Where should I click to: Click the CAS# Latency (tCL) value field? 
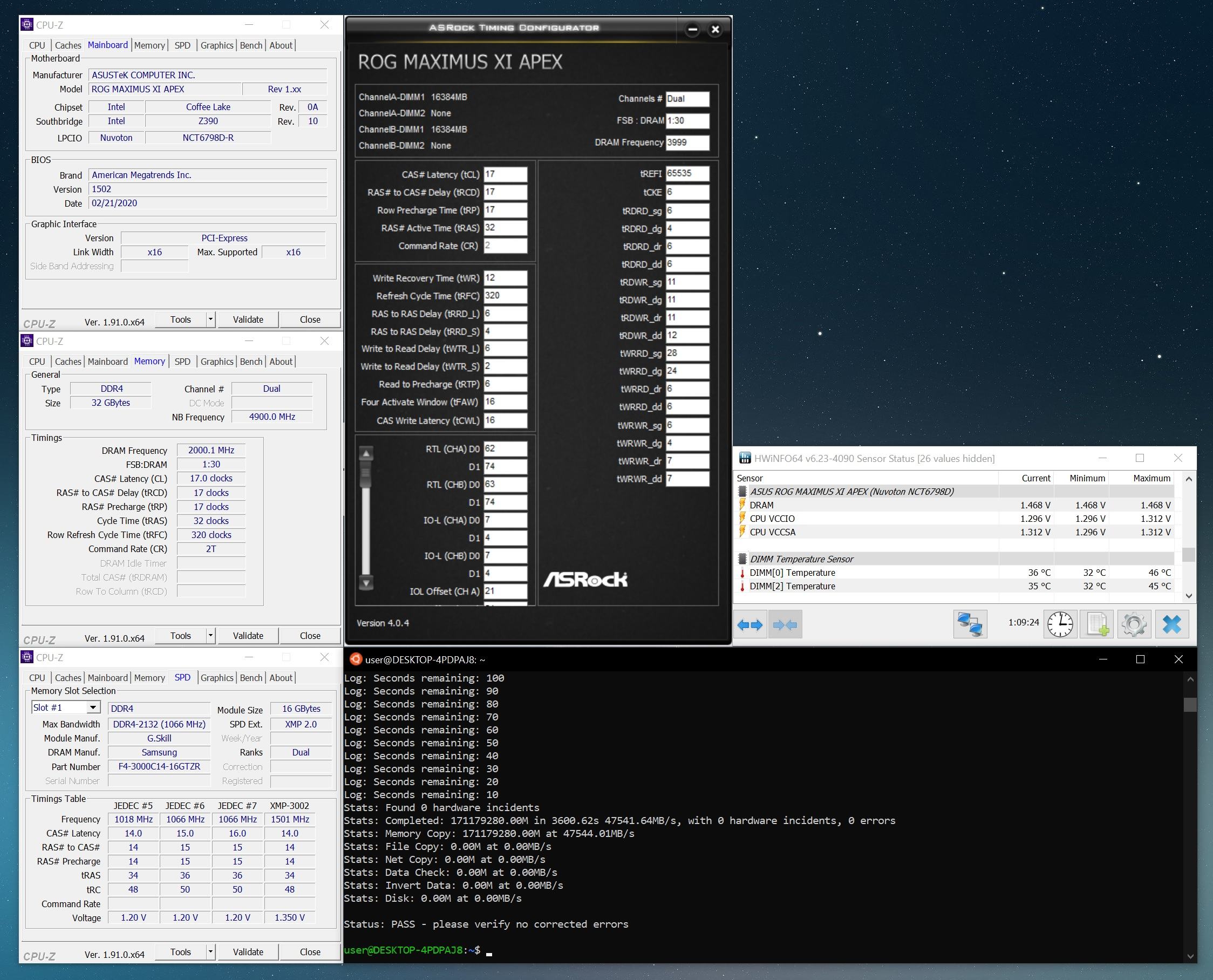pos(505,174)
